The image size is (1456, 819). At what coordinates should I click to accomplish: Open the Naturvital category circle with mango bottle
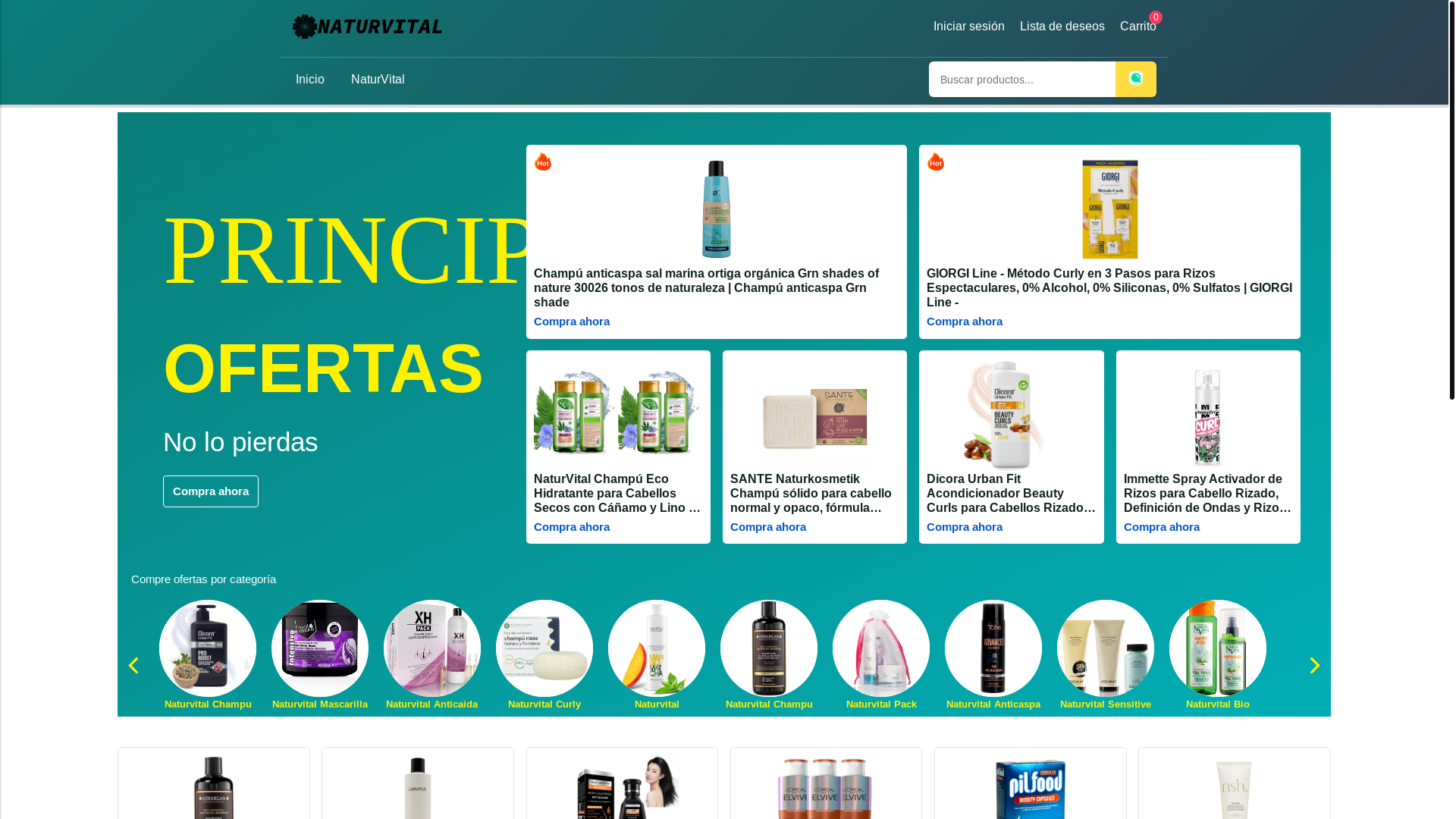coord(657,648)
